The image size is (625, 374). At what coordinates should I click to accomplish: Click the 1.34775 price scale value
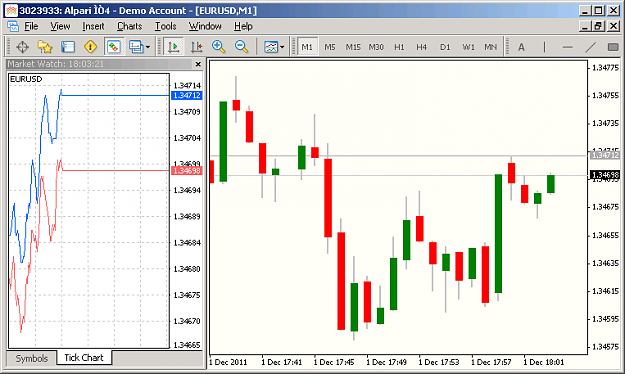(606, 68)
